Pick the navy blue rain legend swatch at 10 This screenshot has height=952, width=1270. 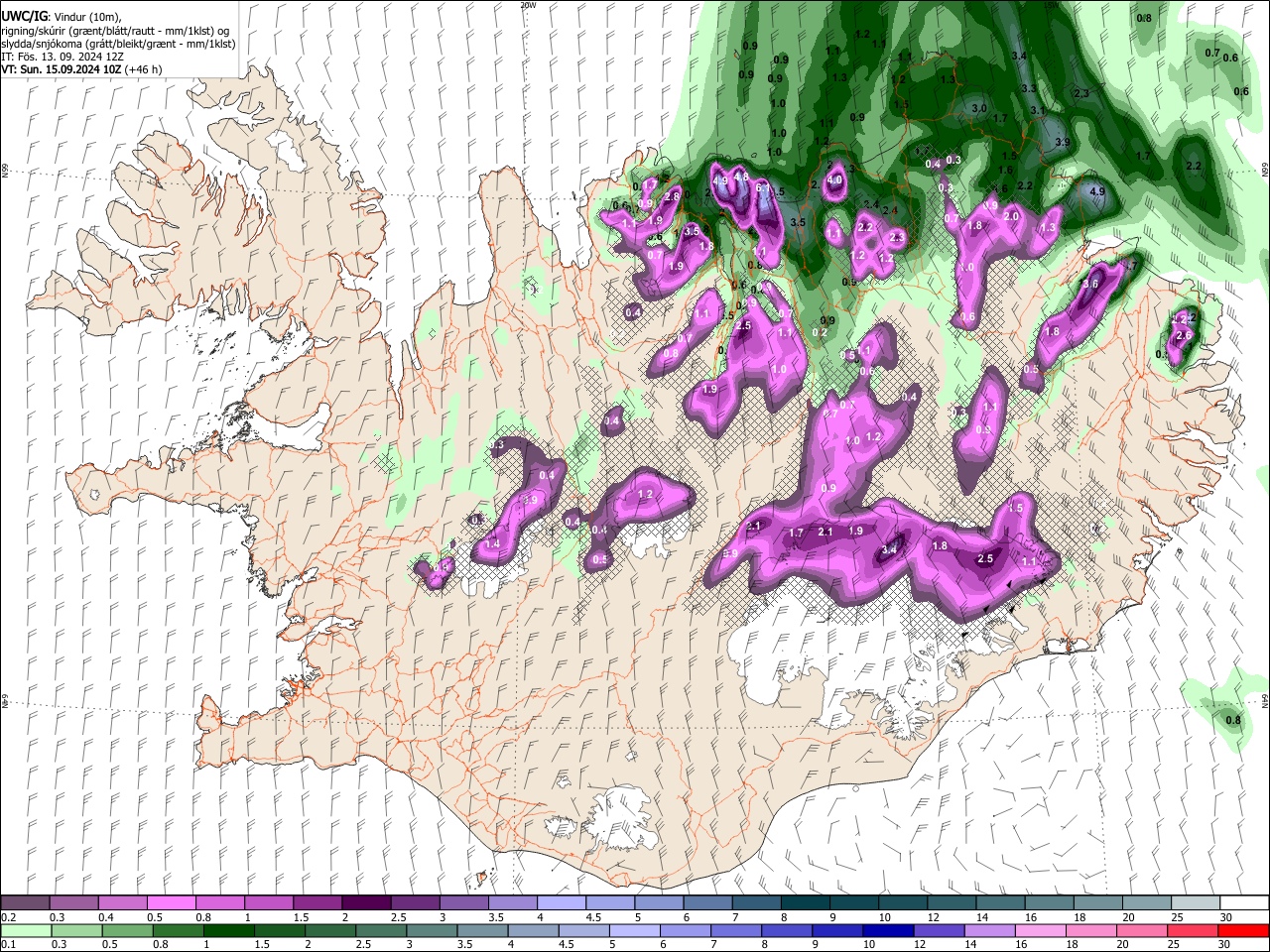(x=888, y=930)
